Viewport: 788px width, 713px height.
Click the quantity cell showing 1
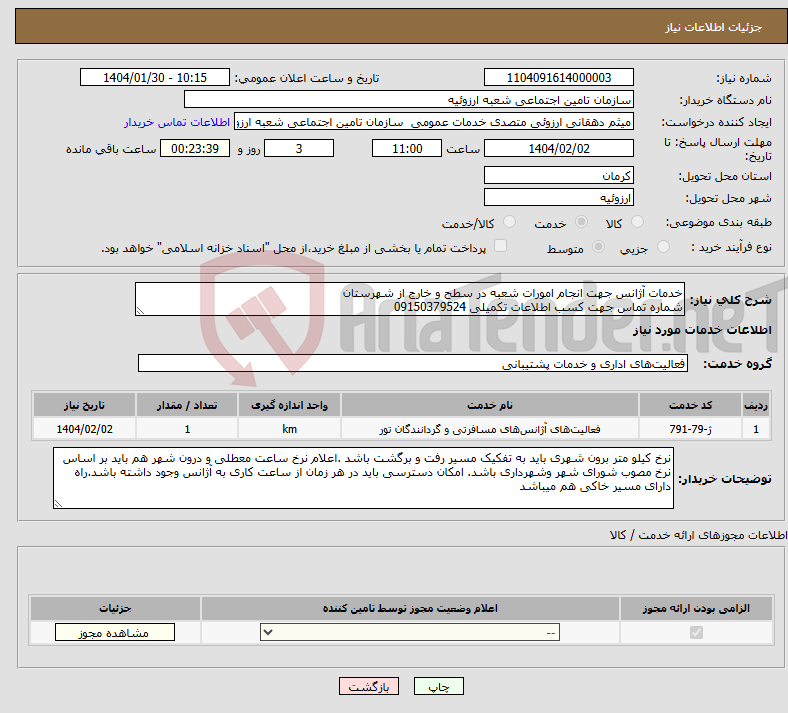(187, 429)
